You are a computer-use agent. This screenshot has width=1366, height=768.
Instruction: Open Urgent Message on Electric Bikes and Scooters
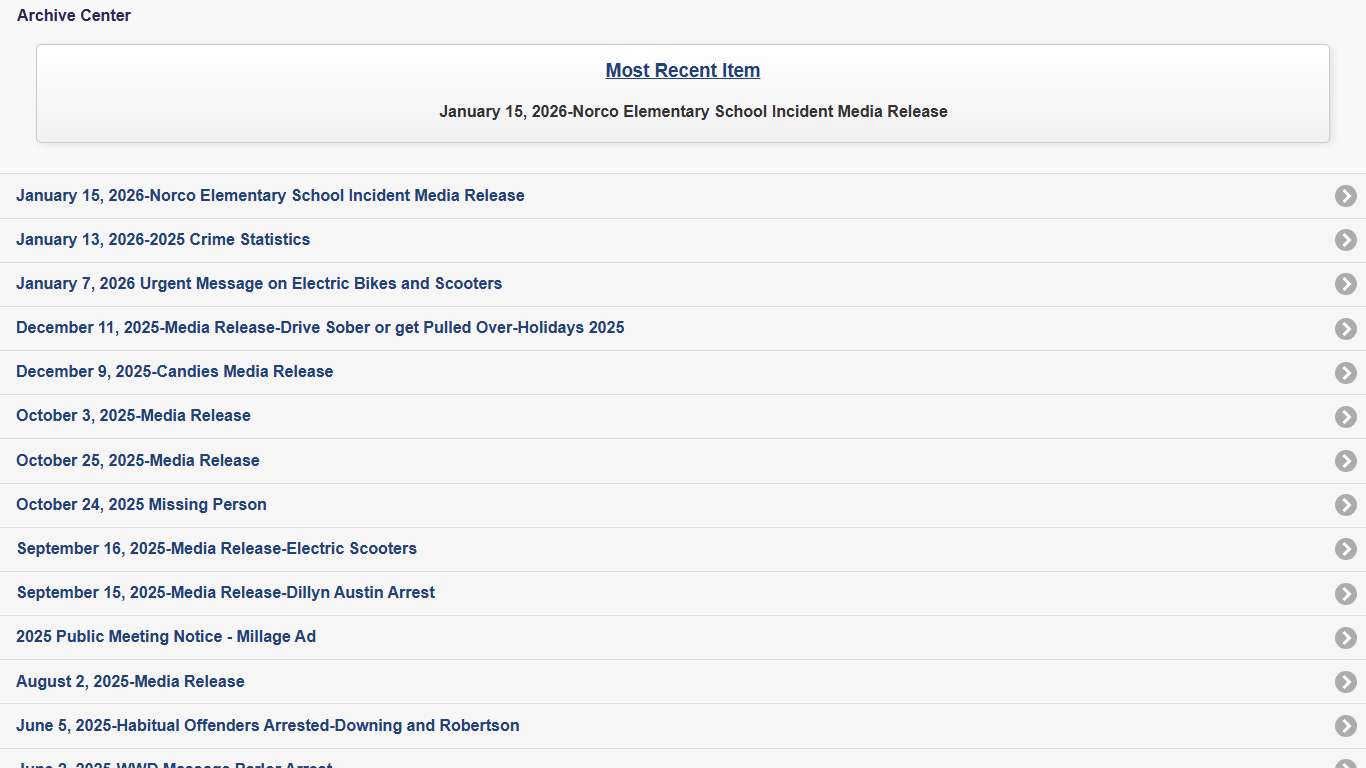(x=259, y=284)
